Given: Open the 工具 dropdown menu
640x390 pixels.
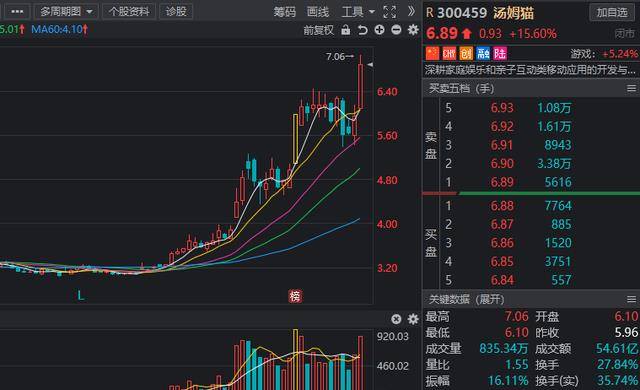Looking at the screenshot, I should click(x=358, y=12).
